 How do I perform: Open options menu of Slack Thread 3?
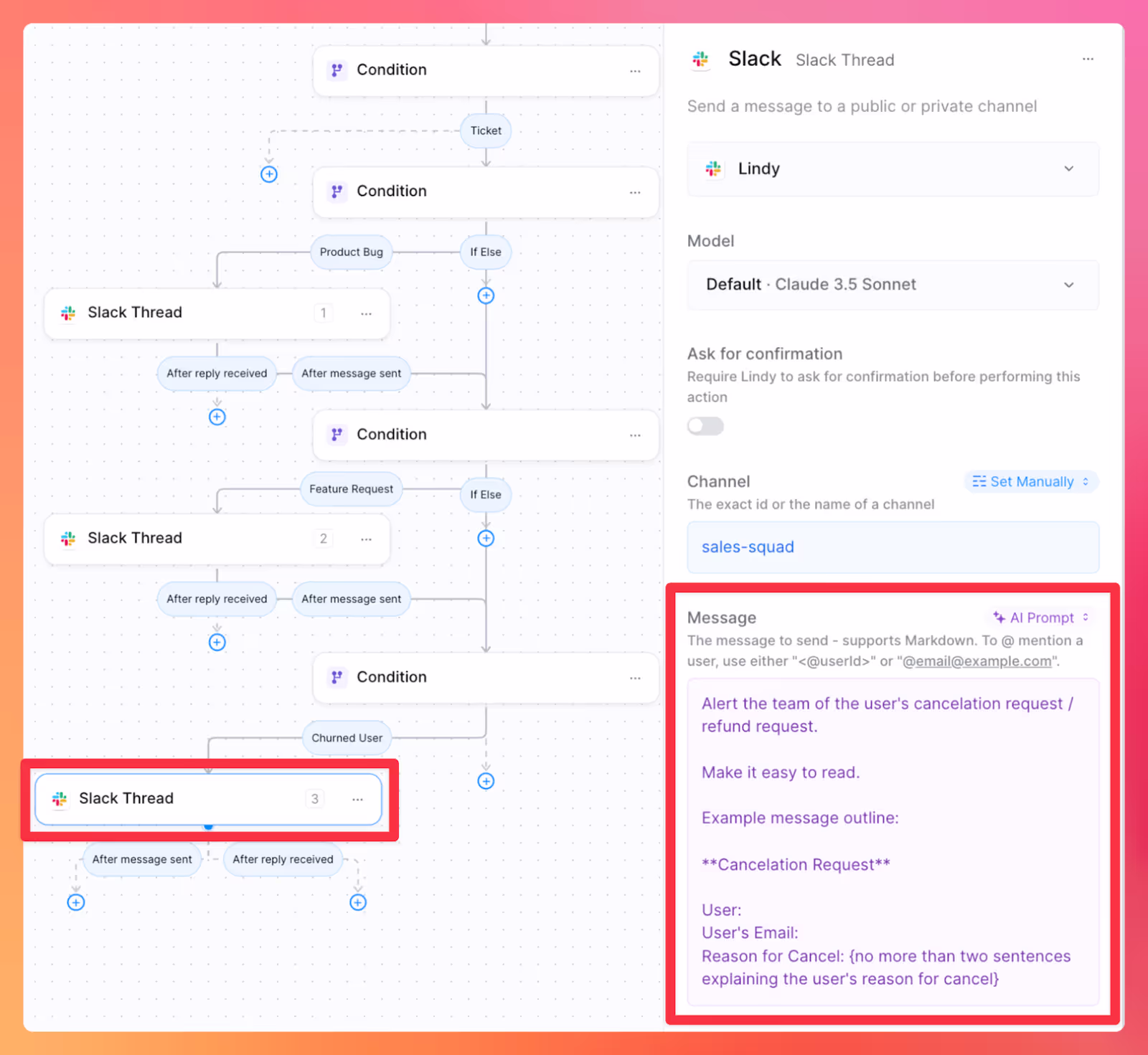point(357,799)
